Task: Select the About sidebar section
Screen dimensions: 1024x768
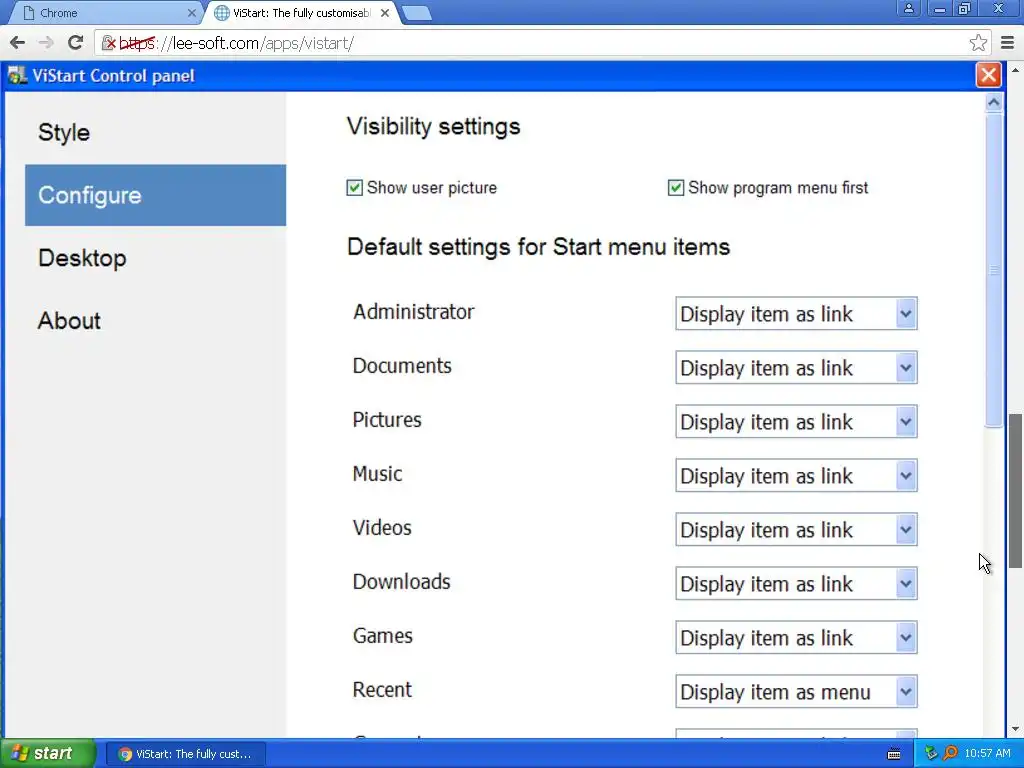Action: click(x=155, y=321)
